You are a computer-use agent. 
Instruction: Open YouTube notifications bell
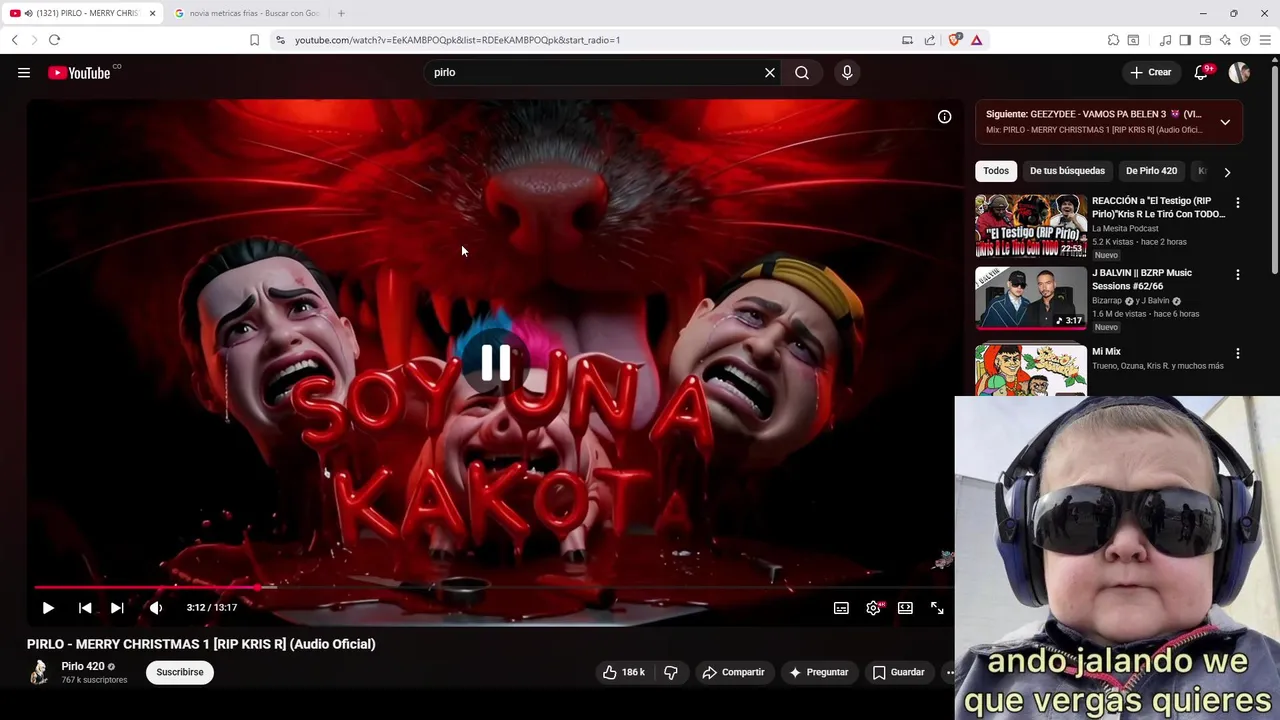click(x=1202, y=72)
